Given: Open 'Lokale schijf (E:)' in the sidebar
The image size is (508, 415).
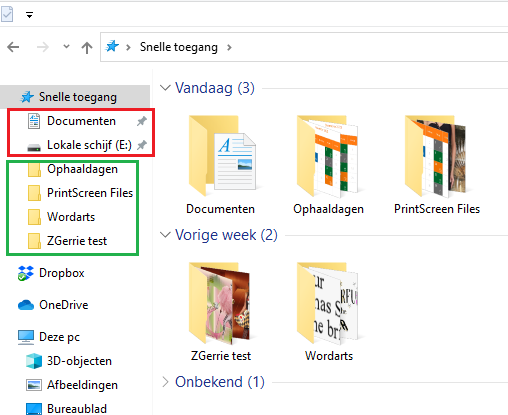Looking at the screenshot, I should (x=89, y=145).
